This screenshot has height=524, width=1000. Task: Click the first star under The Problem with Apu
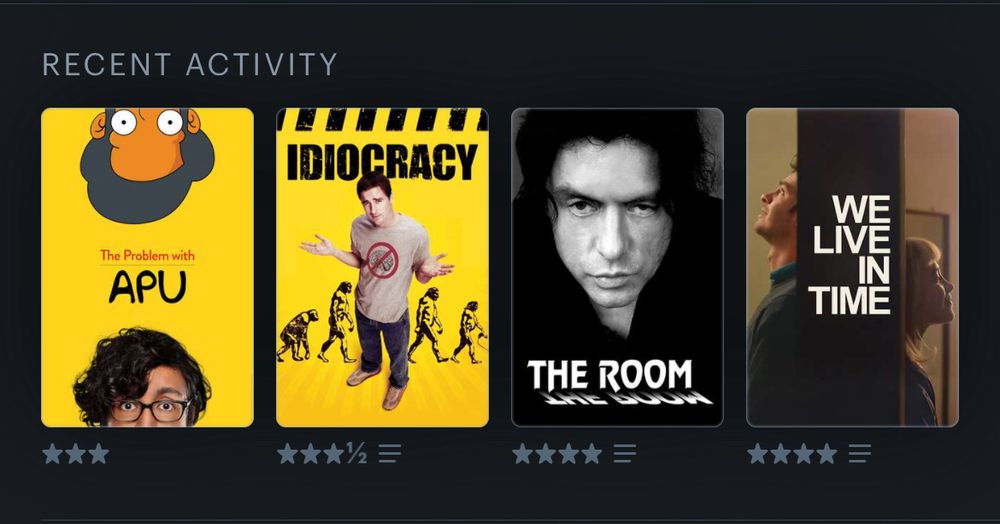pyautogui.click(x=53, y=454)
